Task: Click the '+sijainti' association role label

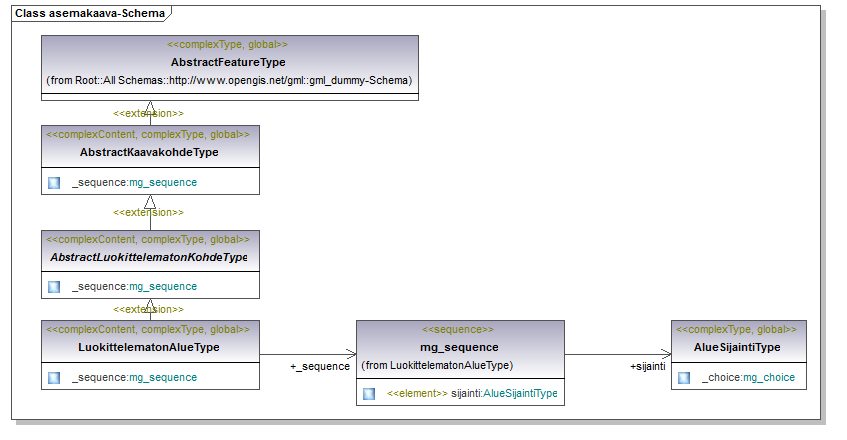Action: click(x=647, y=367)
